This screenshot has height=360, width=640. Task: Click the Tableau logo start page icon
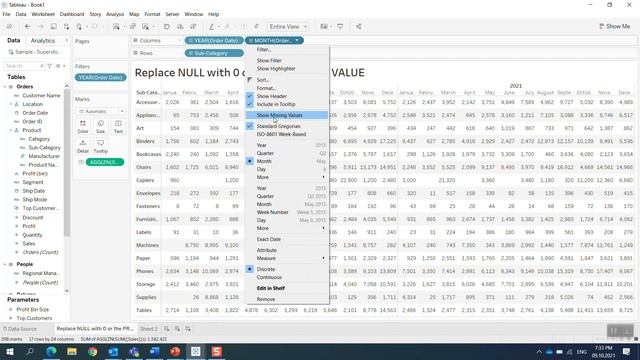pyautogui.click(x=9, y=27)
